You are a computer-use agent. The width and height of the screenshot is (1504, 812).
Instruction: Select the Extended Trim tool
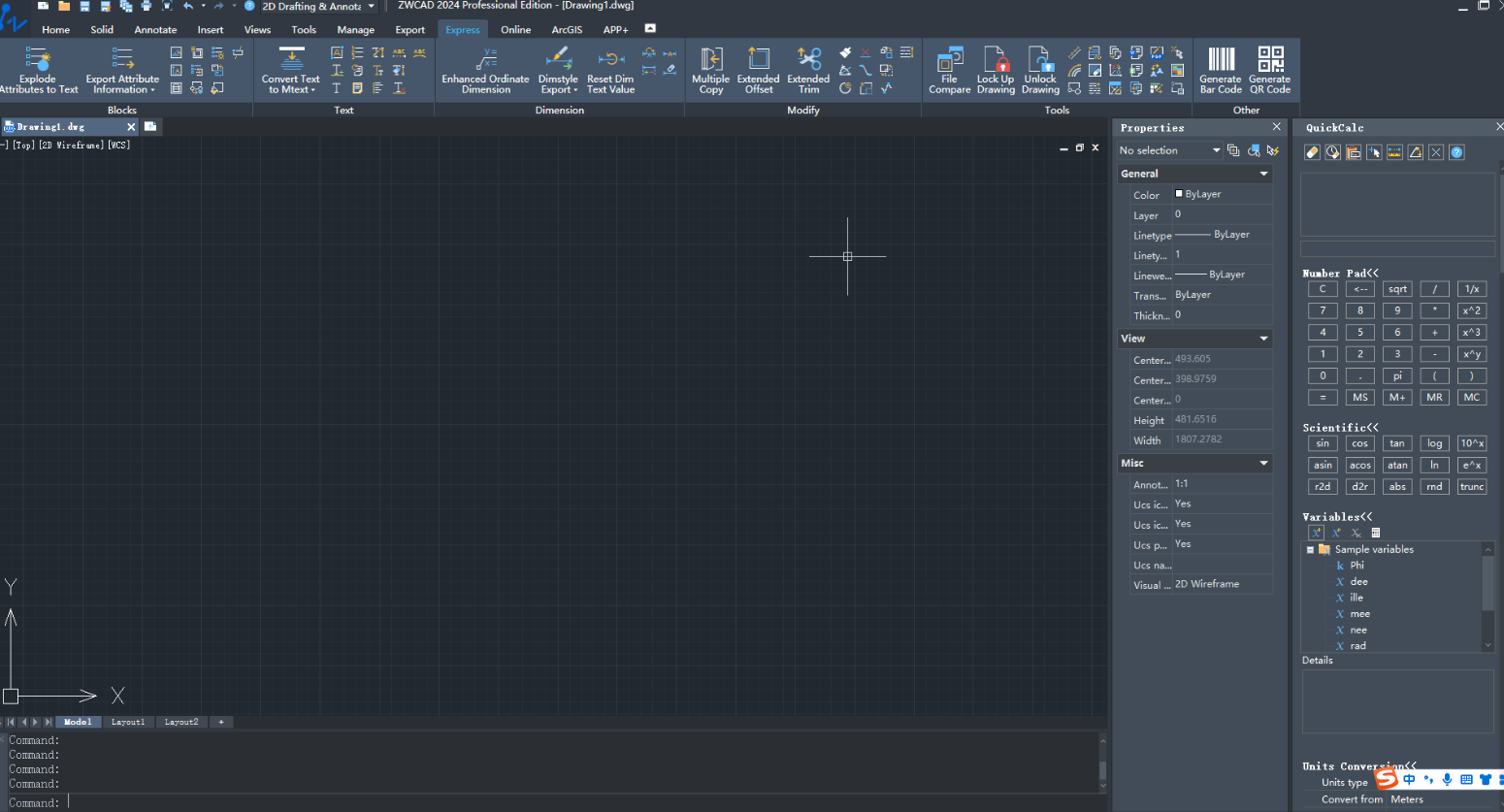(807, 69)
